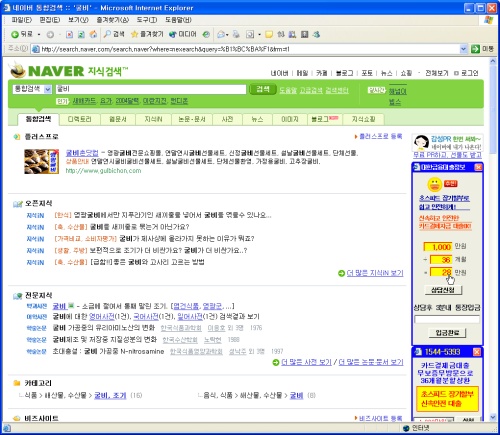Open Favorites (즐겨찾기) star button
The image size is (500, 435).
[x=147, y=34]
